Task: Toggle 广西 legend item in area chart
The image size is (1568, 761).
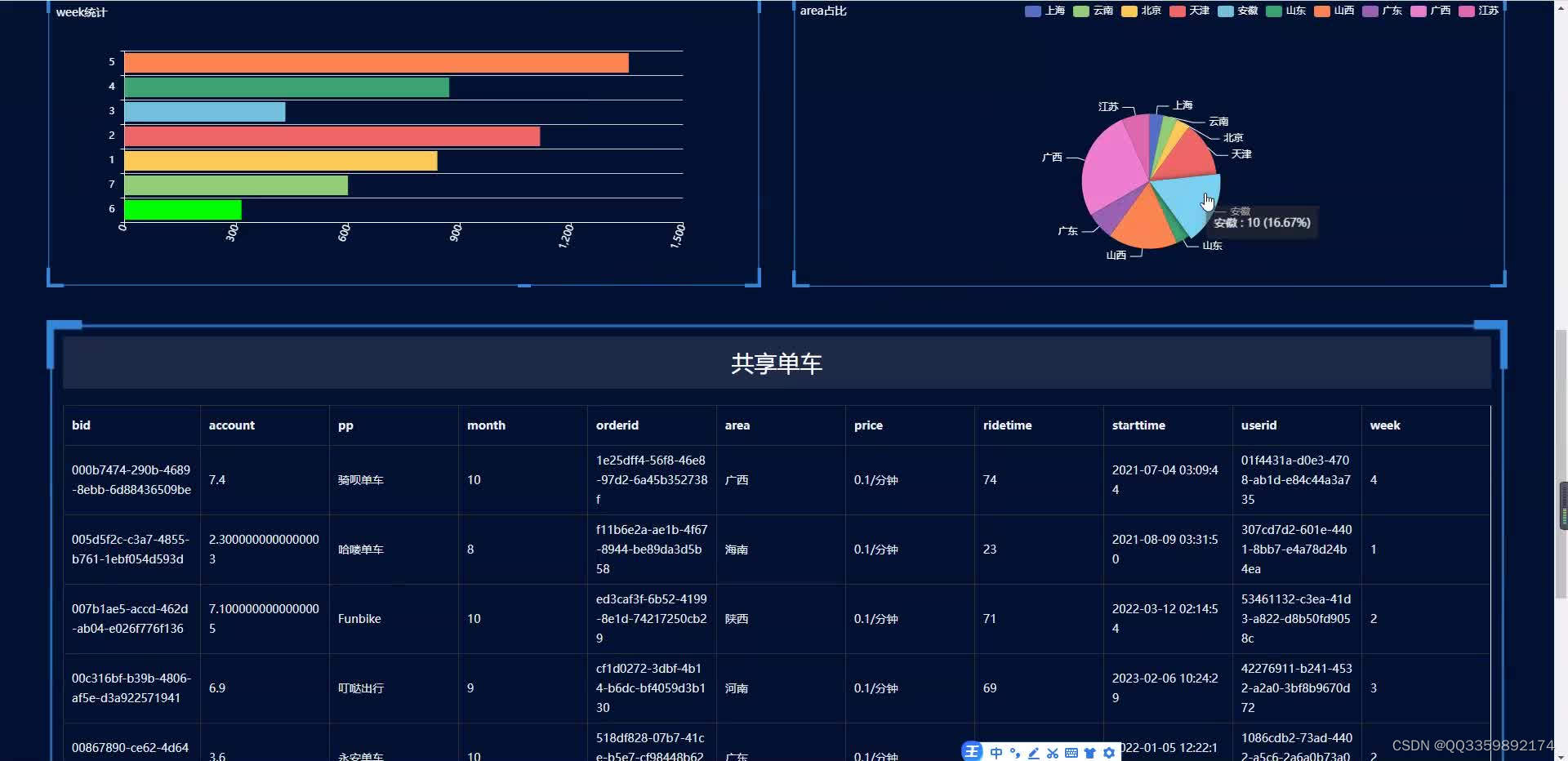Action: [x=1430, y=11]
